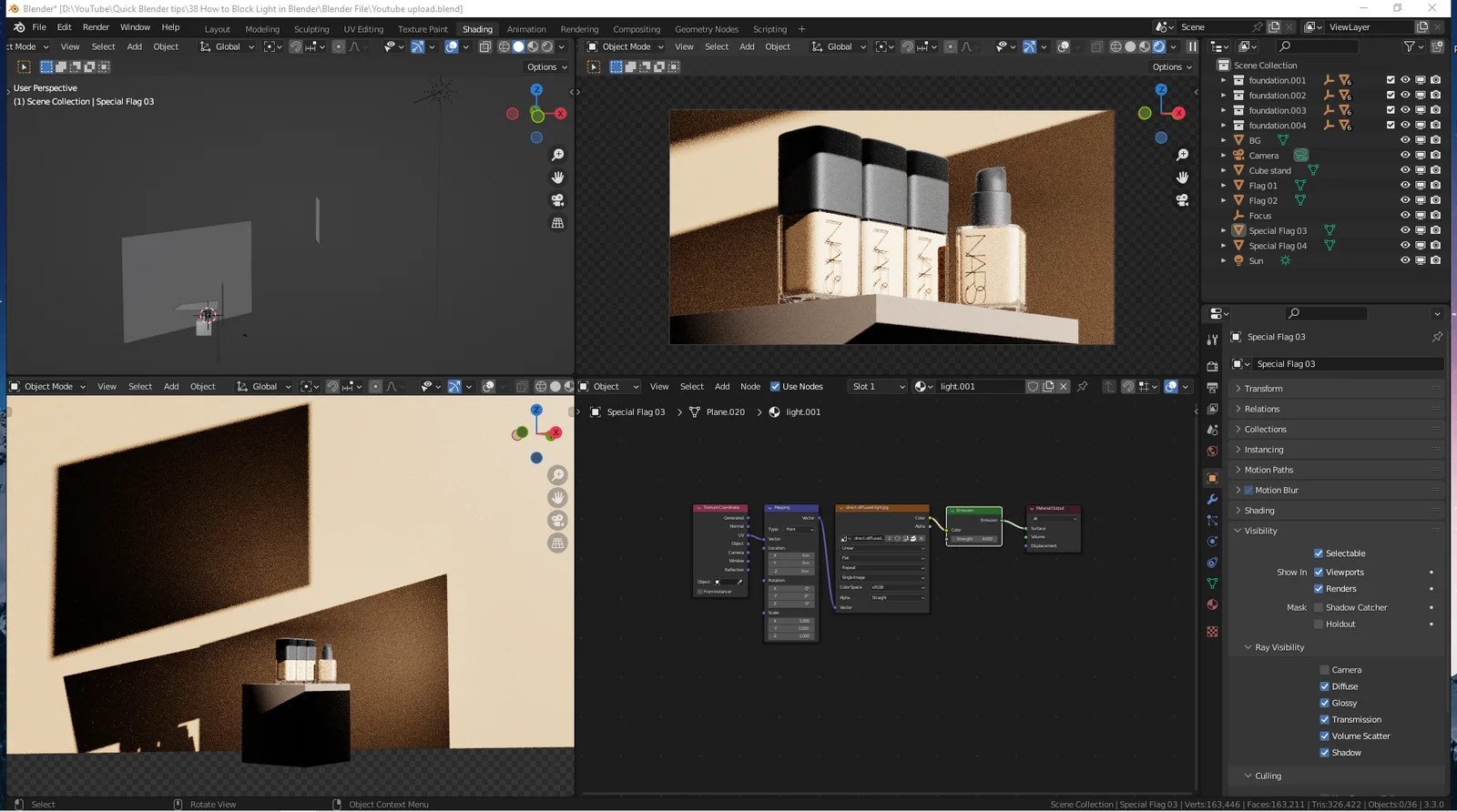
Task: Hide the Sun object via eye icon
Action: (x=1405, y=260)
